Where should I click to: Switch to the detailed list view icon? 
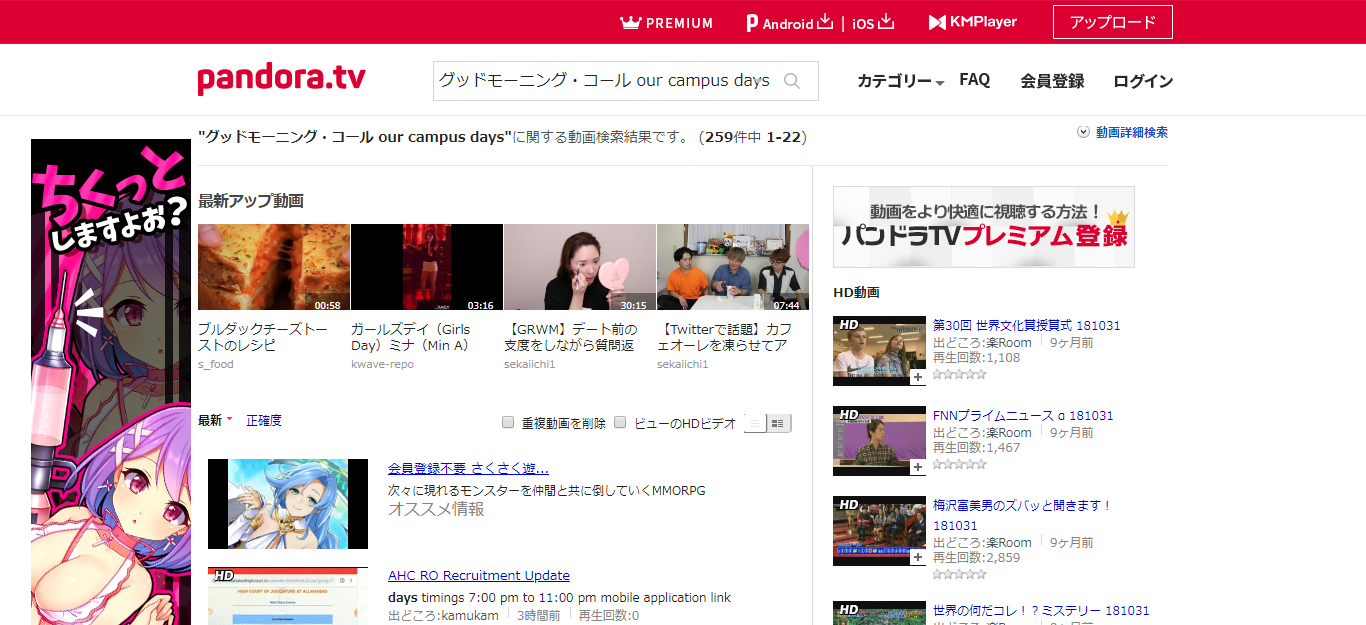click(778, 423)
